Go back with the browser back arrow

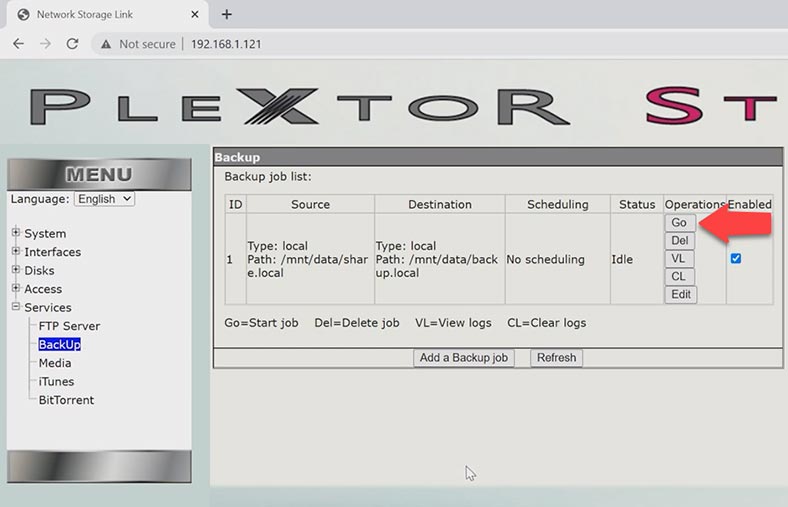tap(19, 44)
